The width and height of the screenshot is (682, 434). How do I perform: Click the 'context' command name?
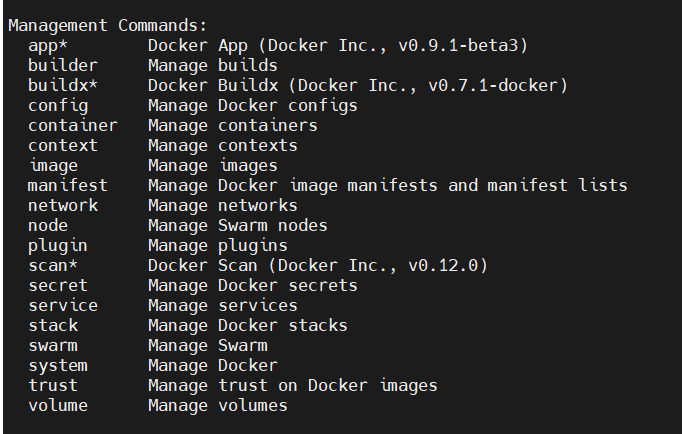(63, 146)
